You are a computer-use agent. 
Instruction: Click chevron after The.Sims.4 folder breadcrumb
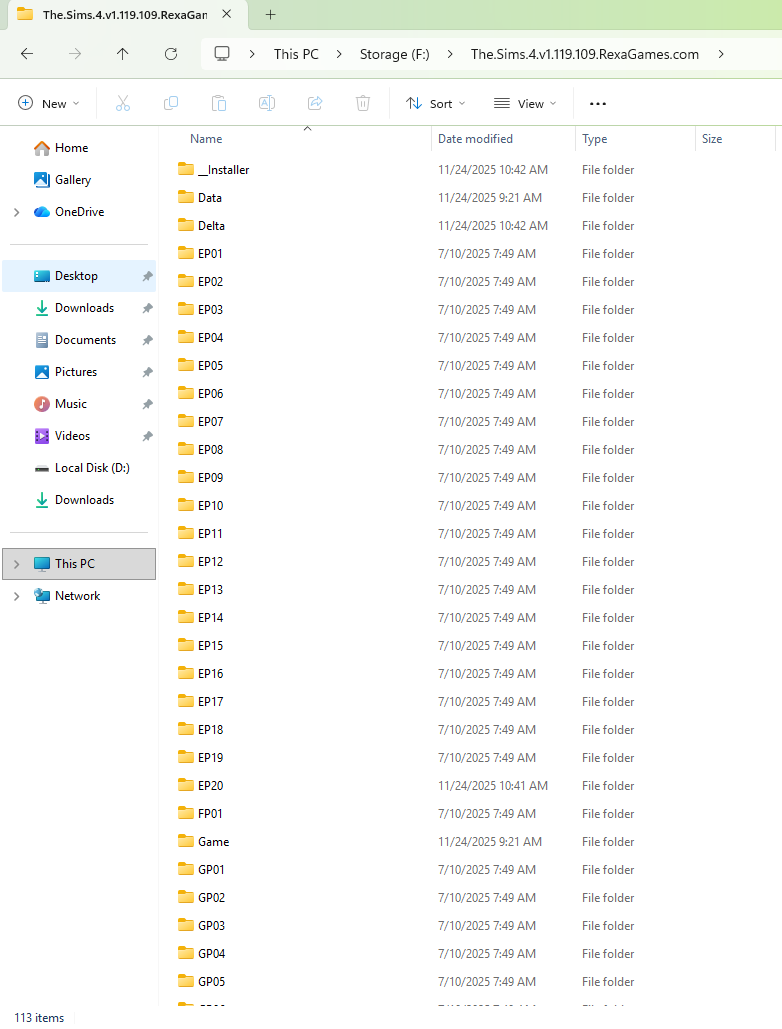pos(721,54)
